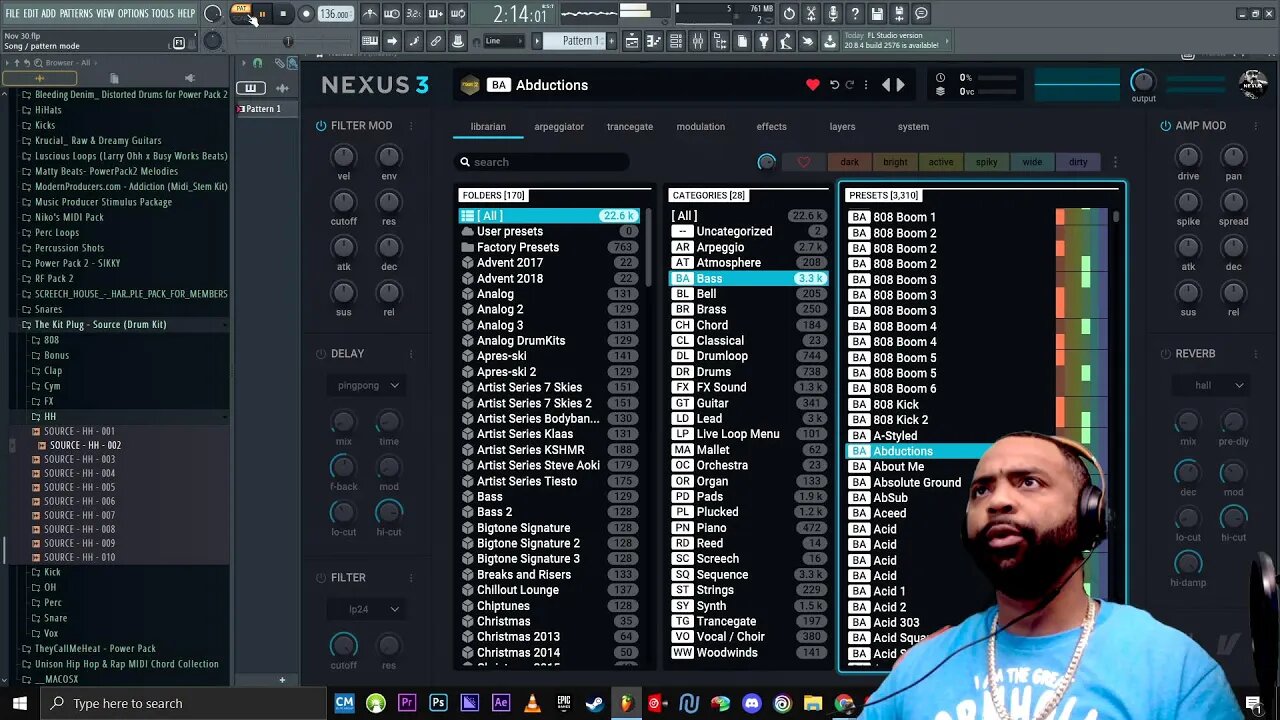Open the piano roll view icon
This screenshot has width=1280, height=720.
pyautogui.click(x=654, y=41)
